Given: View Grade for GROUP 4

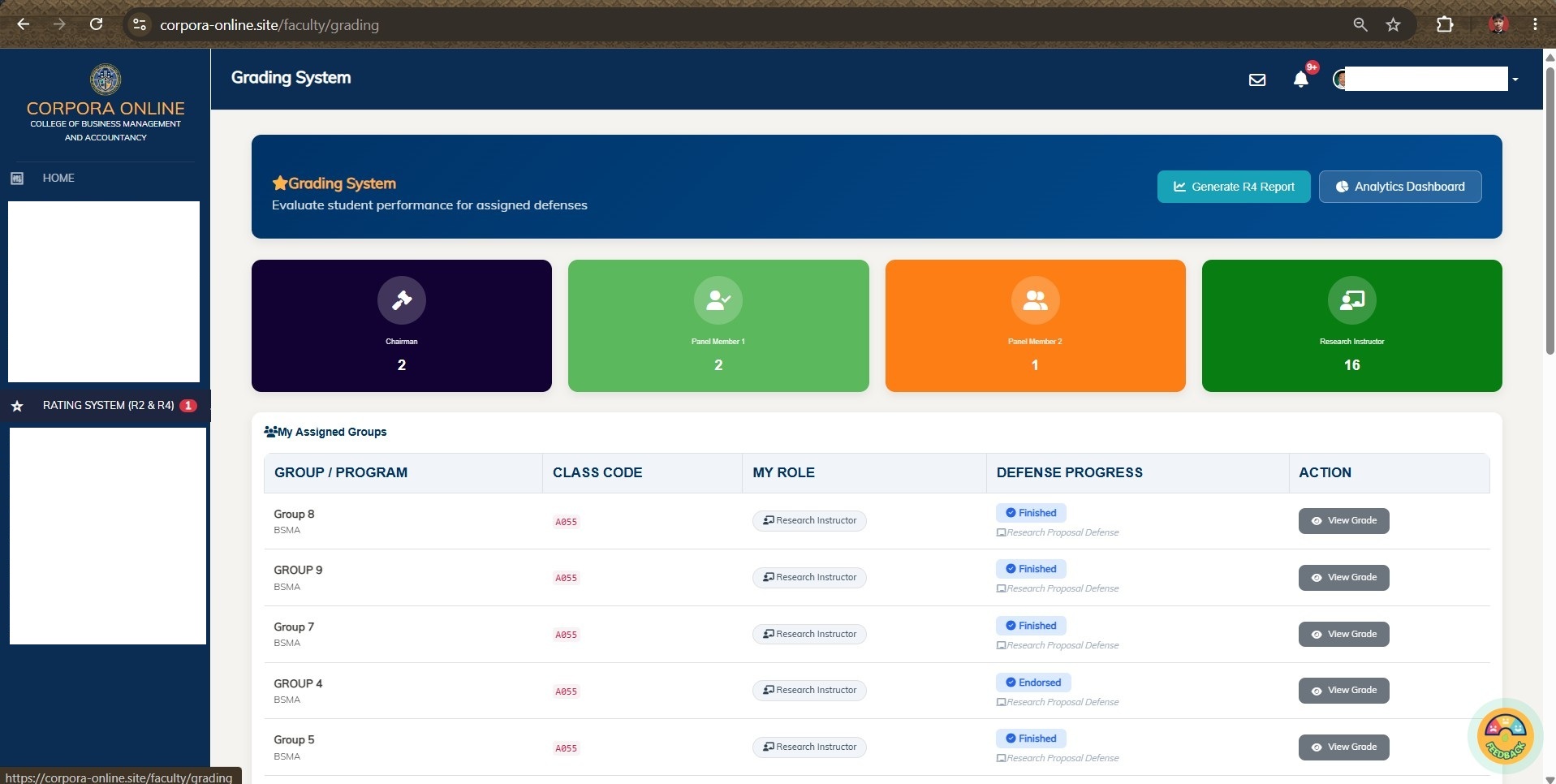Looking at the screenshot, I should coord(1344,691).
